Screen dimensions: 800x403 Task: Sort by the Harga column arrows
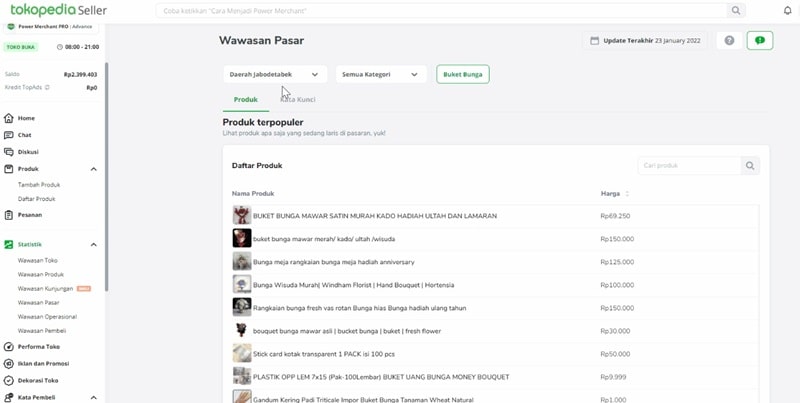627,194
